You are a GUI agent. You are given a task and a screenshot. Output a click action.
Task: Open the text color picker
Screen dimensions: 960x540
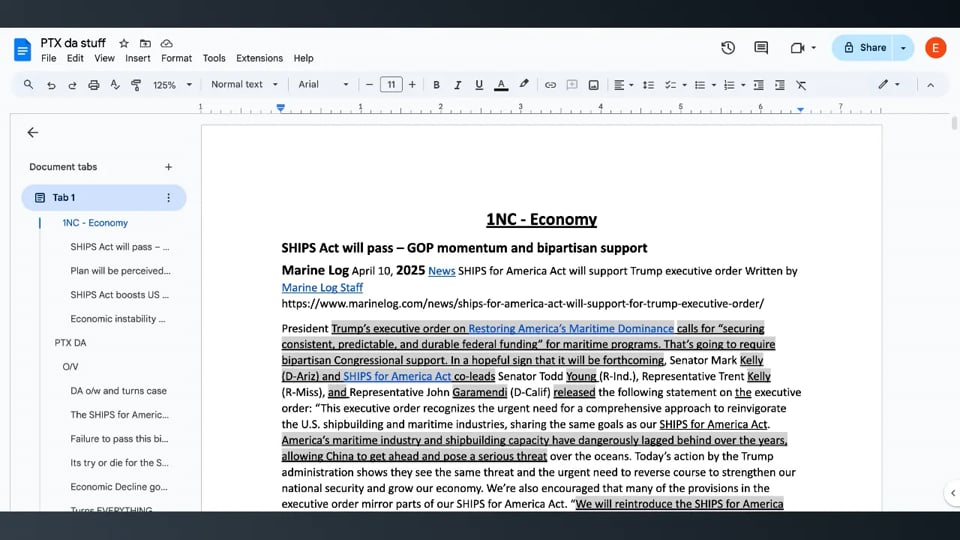coord(501,85)
